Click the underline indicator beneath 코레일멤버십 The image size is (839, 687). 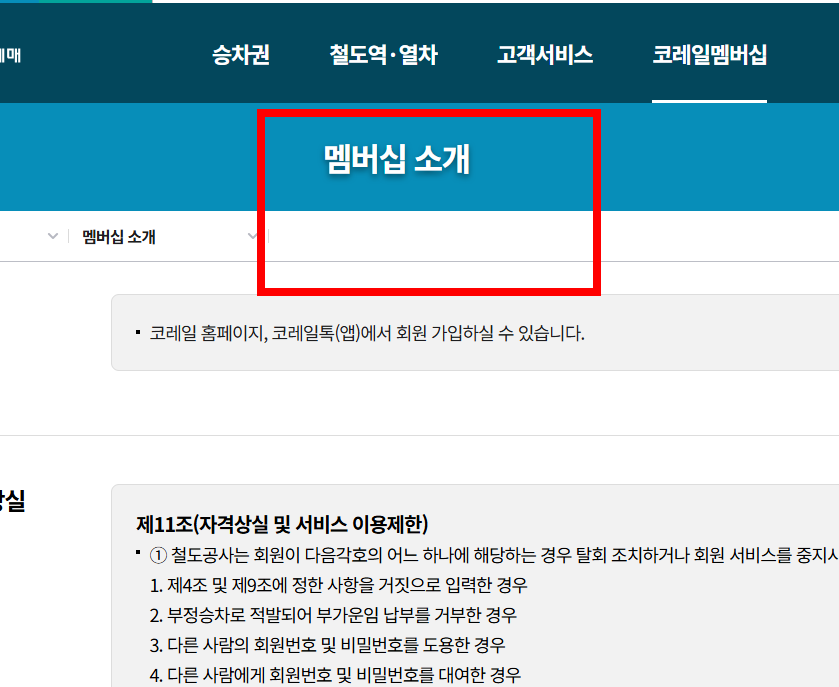(710, 101)
